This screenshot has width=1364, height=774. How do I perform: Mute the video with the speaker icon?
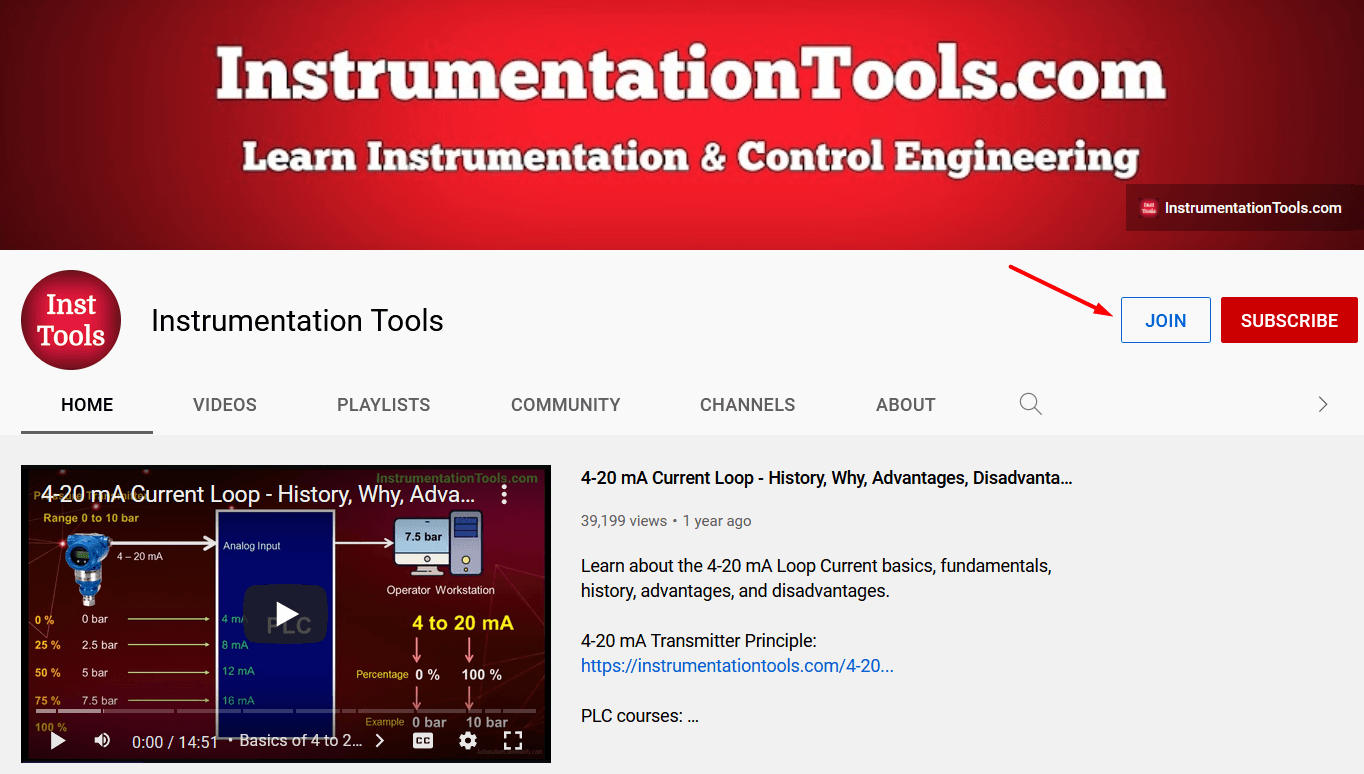pyautogui.click(x=102, y=741)
